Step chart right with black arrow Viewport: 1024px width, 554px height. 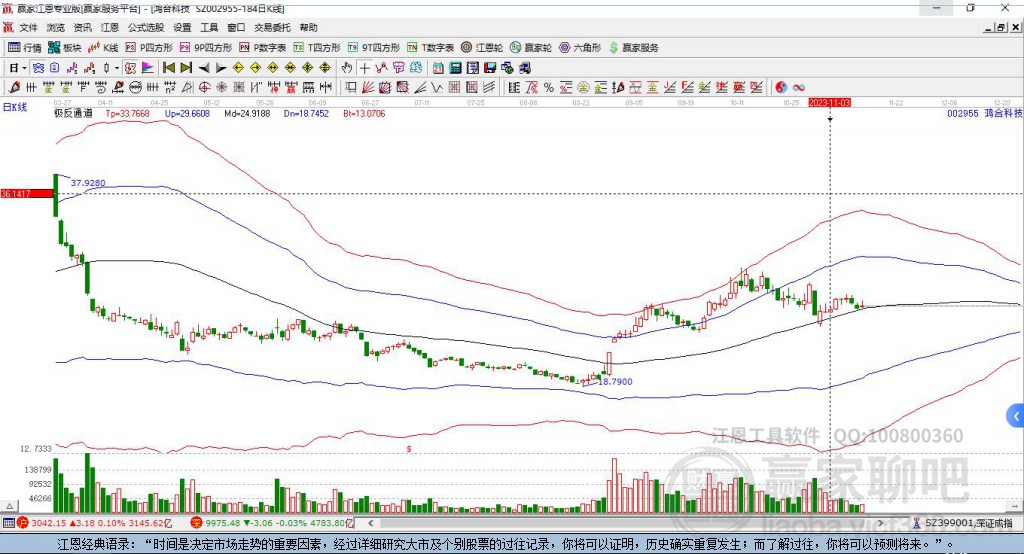tap(221, 68)
